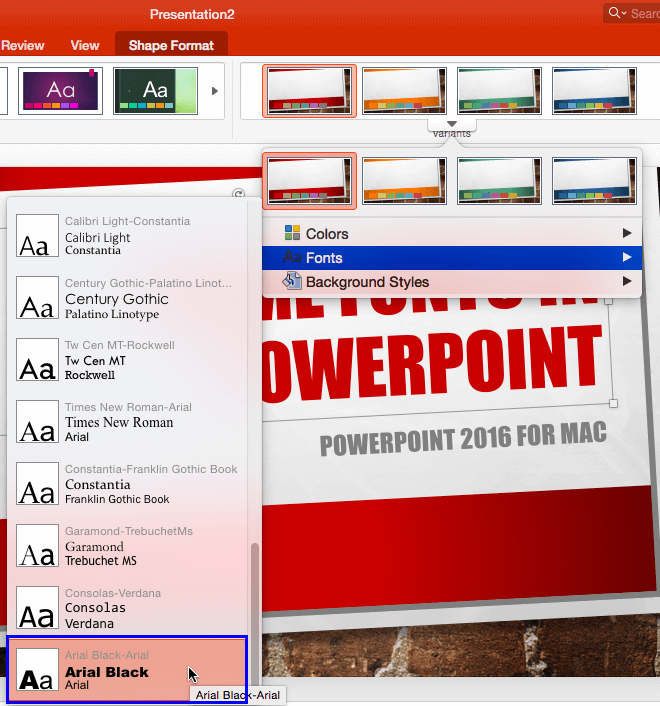This screenshot has width=660, height=706.
Task: Click the Aa preview for Times New Roman
Action: (x=37, y=421)
